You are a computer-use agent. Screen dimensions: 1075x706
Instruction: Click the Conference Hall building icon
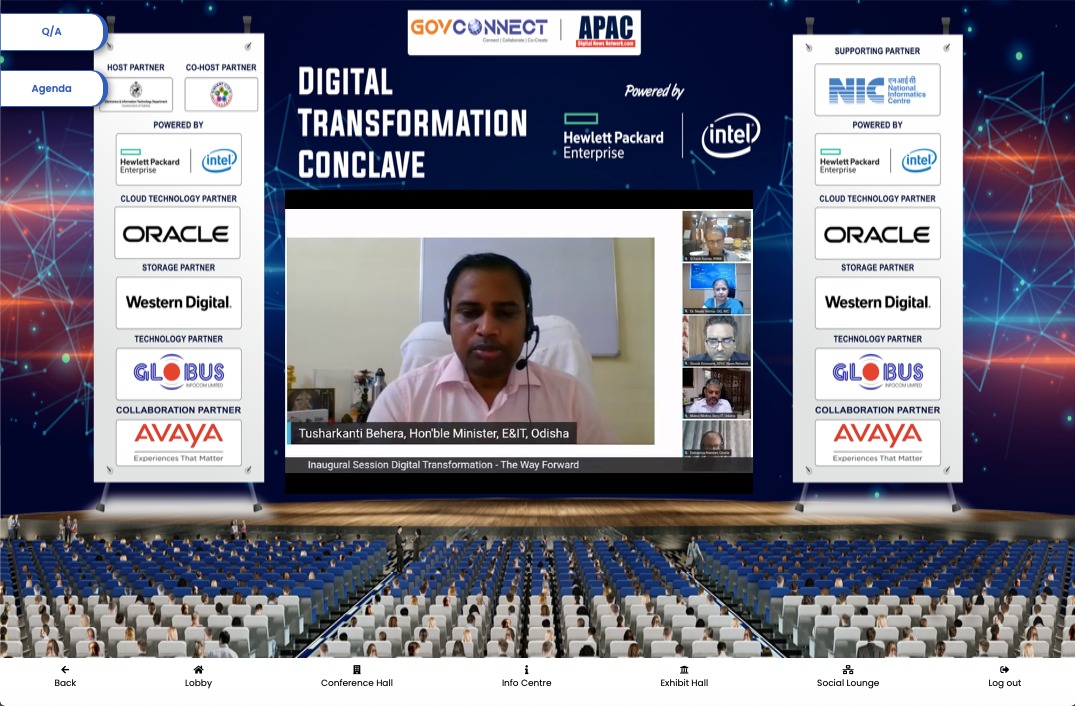(x=357, y=670)
